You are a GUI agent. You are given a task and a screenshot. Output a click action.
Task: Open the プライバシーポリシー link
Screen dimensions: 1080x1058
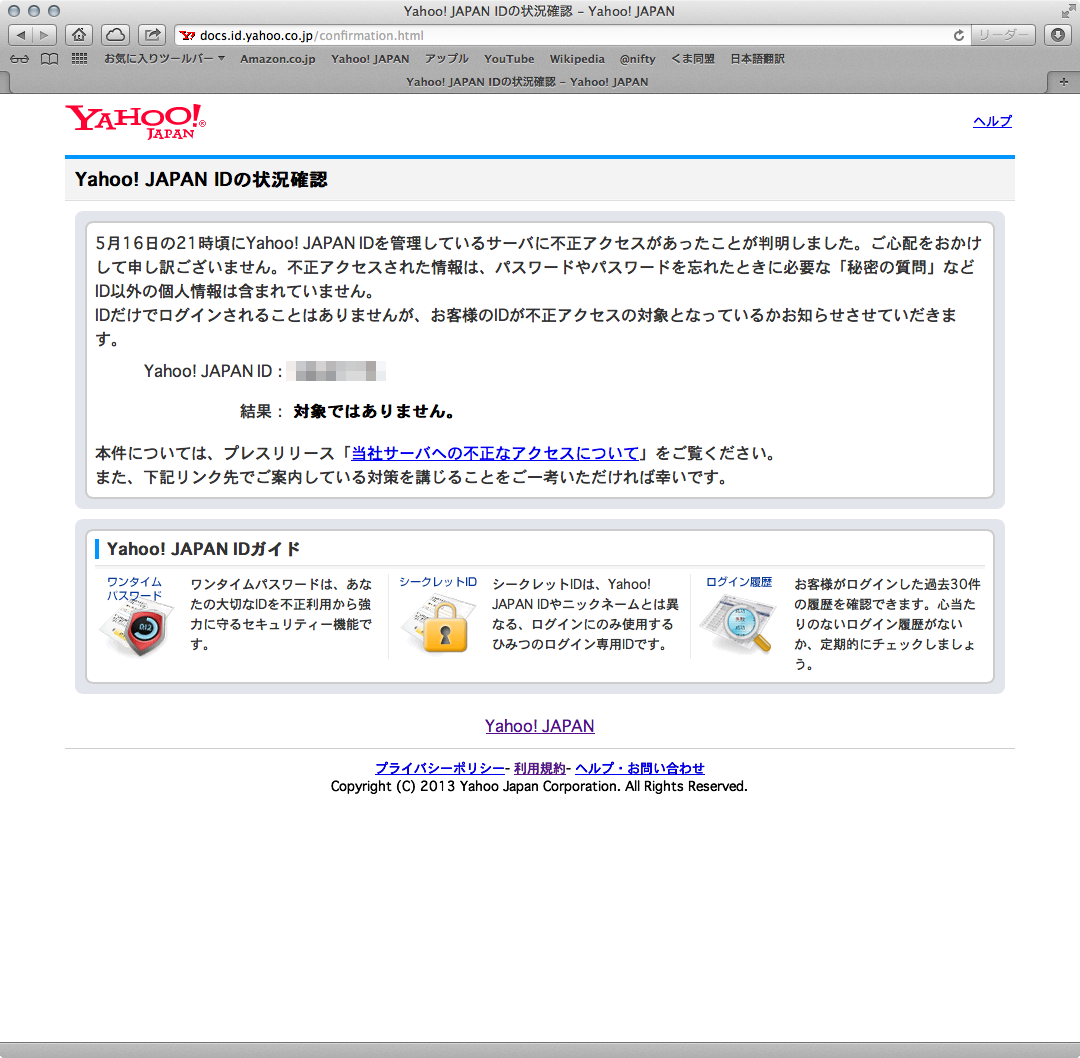440,768
